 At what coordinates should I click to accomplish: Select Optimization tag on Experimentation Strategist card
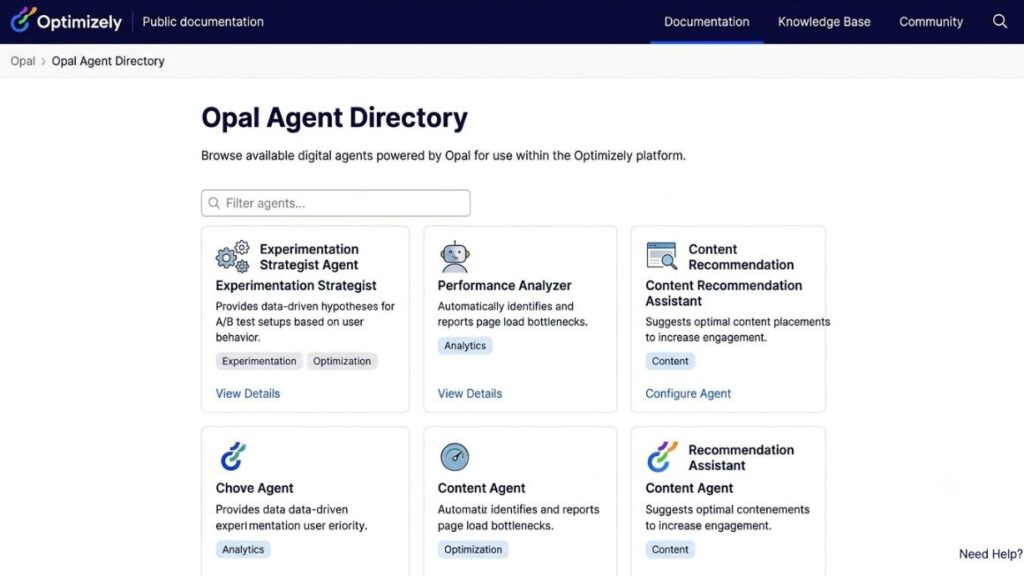342,361
